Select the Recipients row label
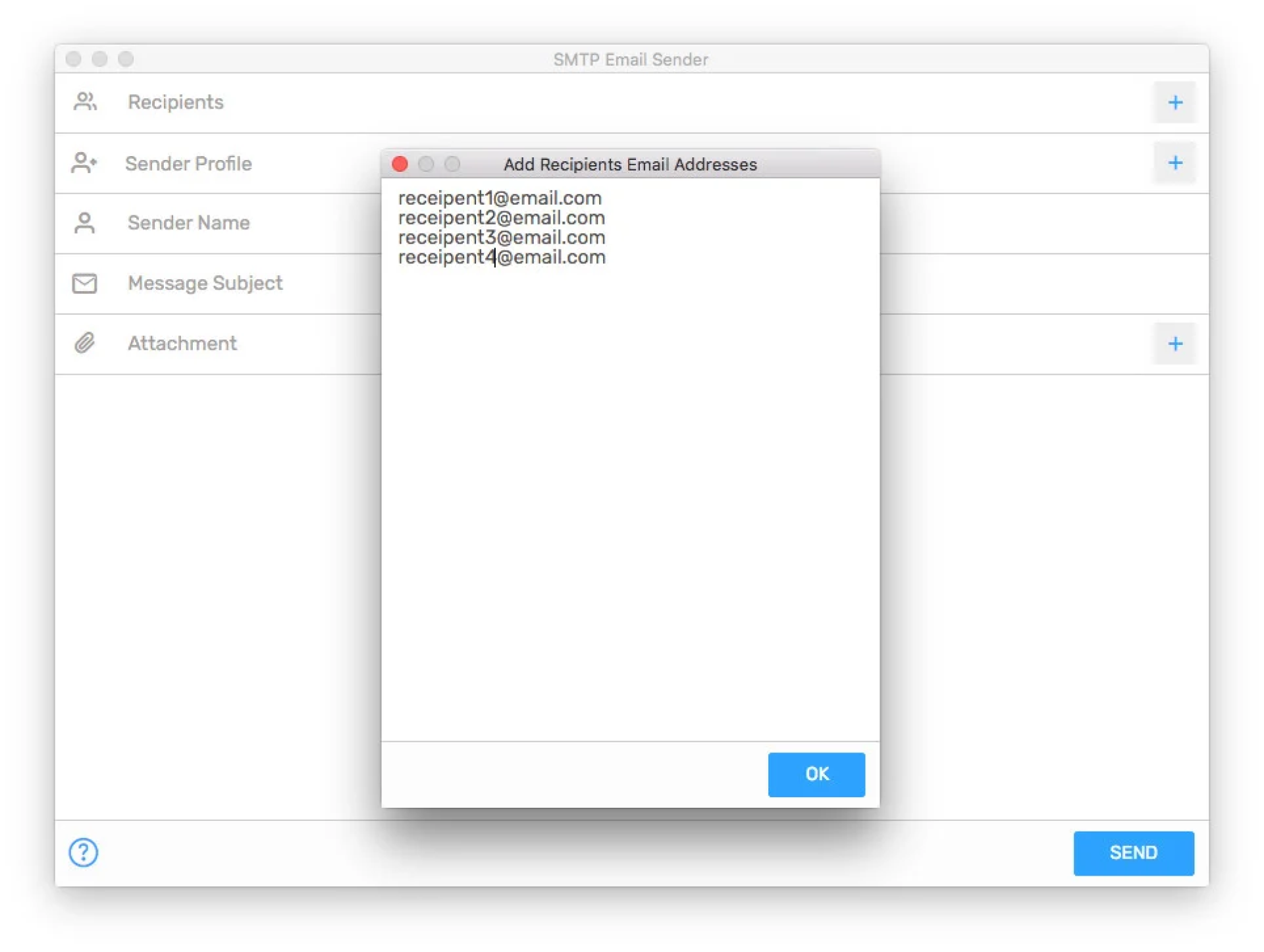The height and width of the screenshot is (952, 1264). pos(176,103)
